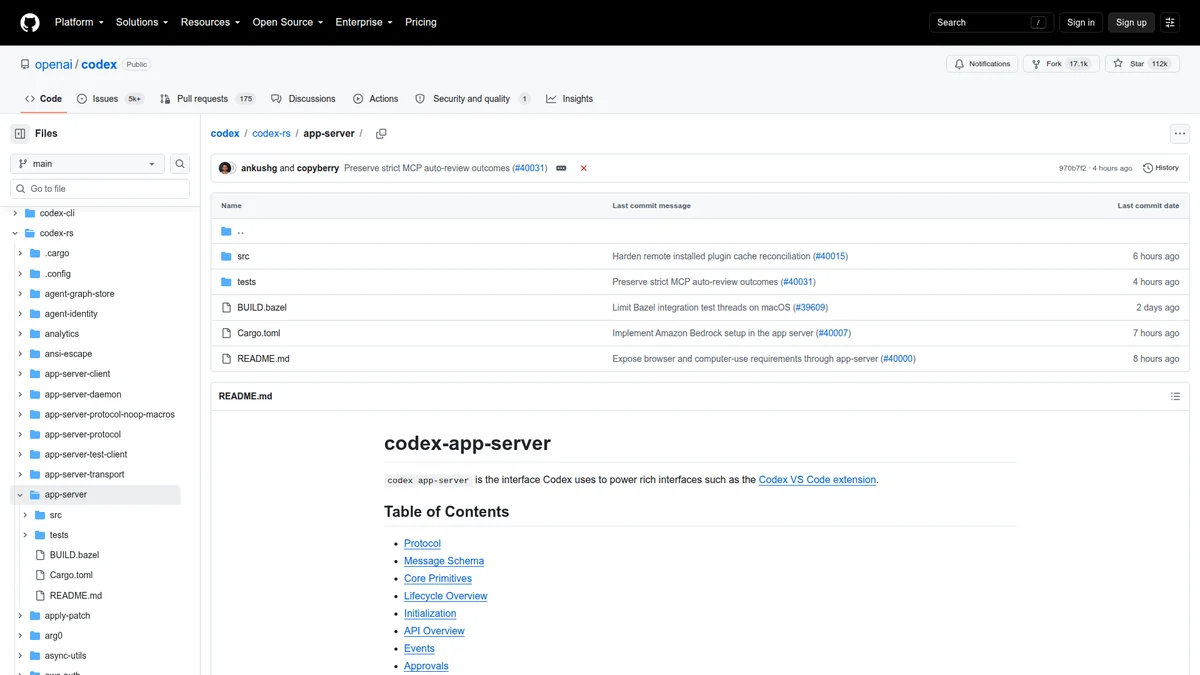This screenshot has height=675, width=1200.
Task: Switch to the Code tab
Action: [x=43, y=99]
